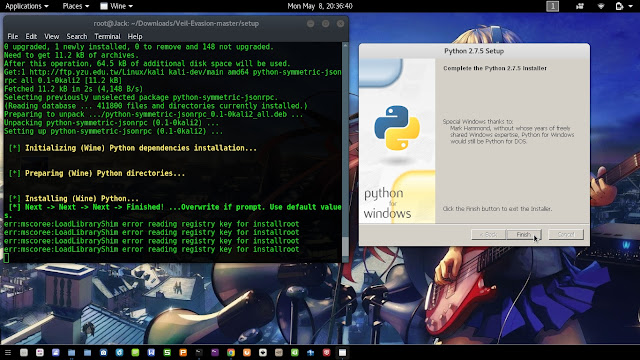Viewport: 640px width, 360px height.
Task: Open the terminal Edit menu
Action: point(31,36)
